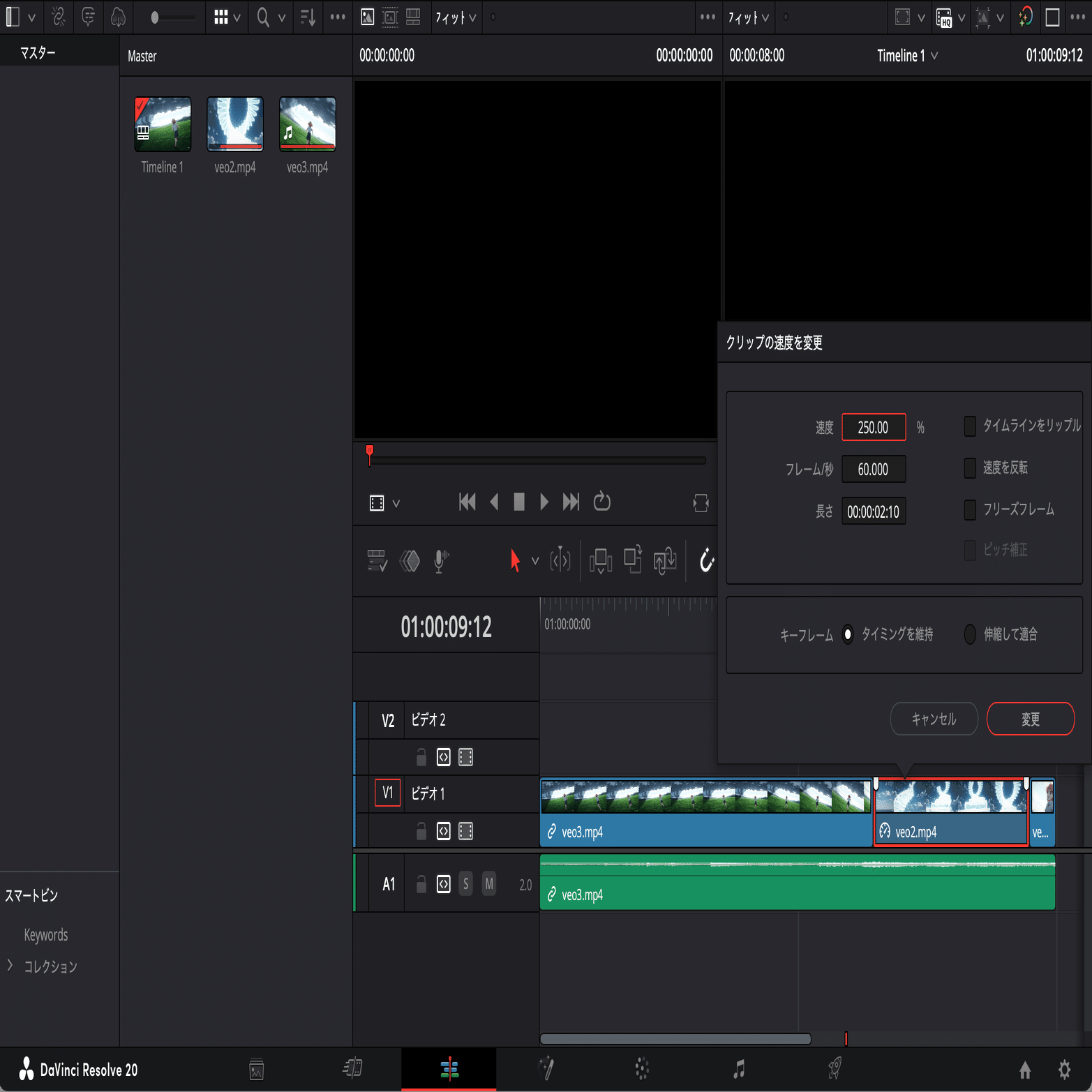Expand the コレクション smart bin section

coord(10,966)
